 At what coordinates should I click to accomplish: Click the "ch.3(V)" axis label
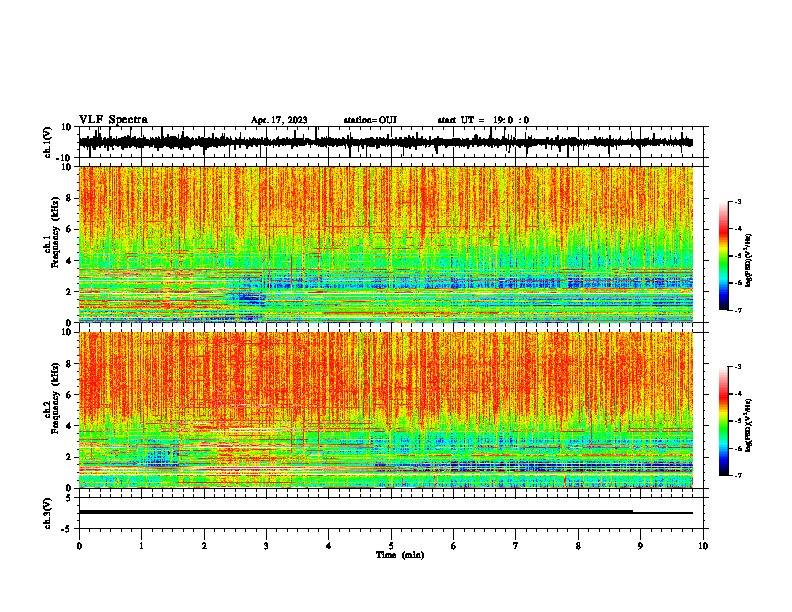tap(48, 513)
